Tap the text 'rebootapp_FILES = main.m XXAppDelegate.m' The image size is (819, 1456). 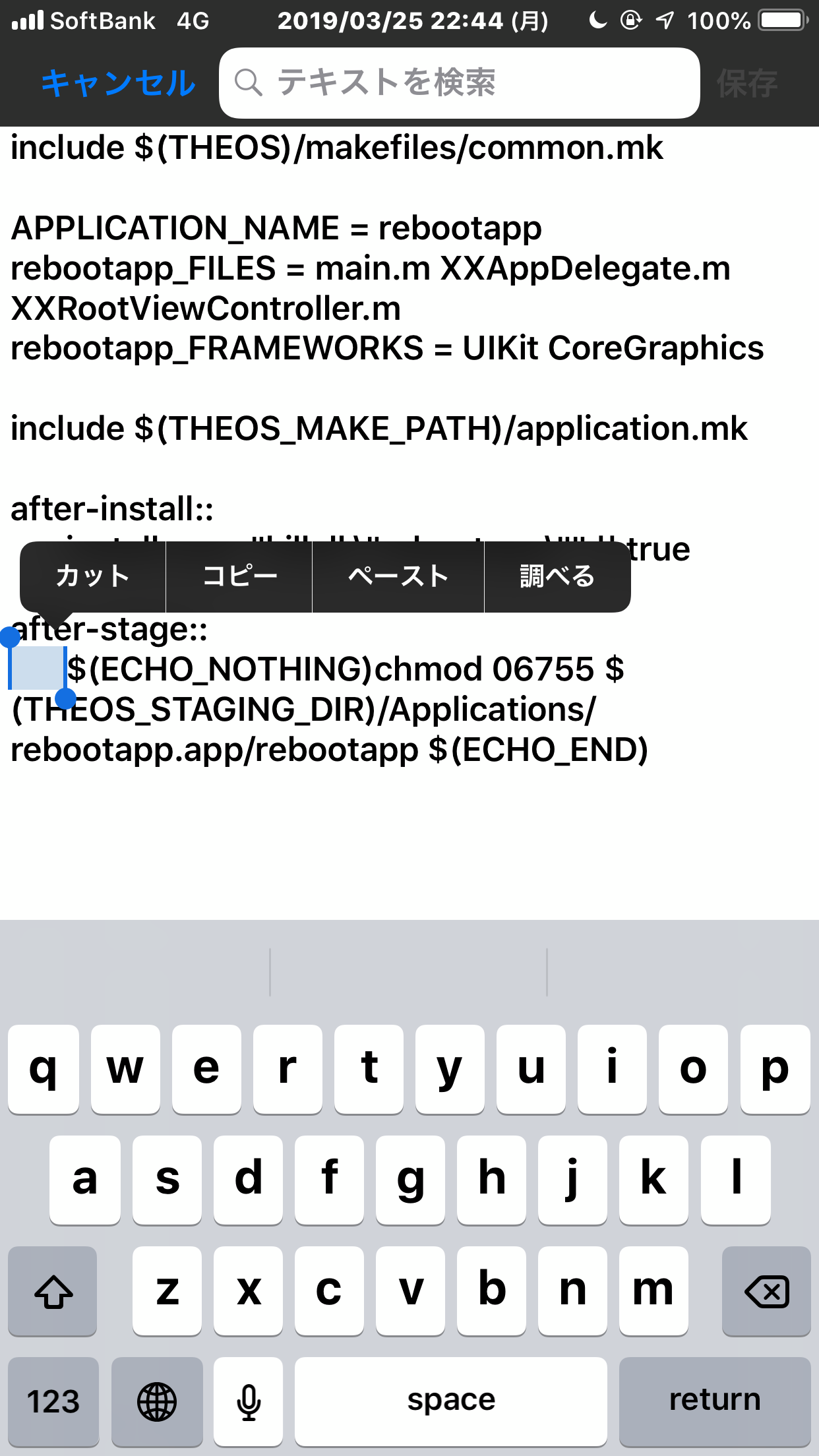click(371, 268)
